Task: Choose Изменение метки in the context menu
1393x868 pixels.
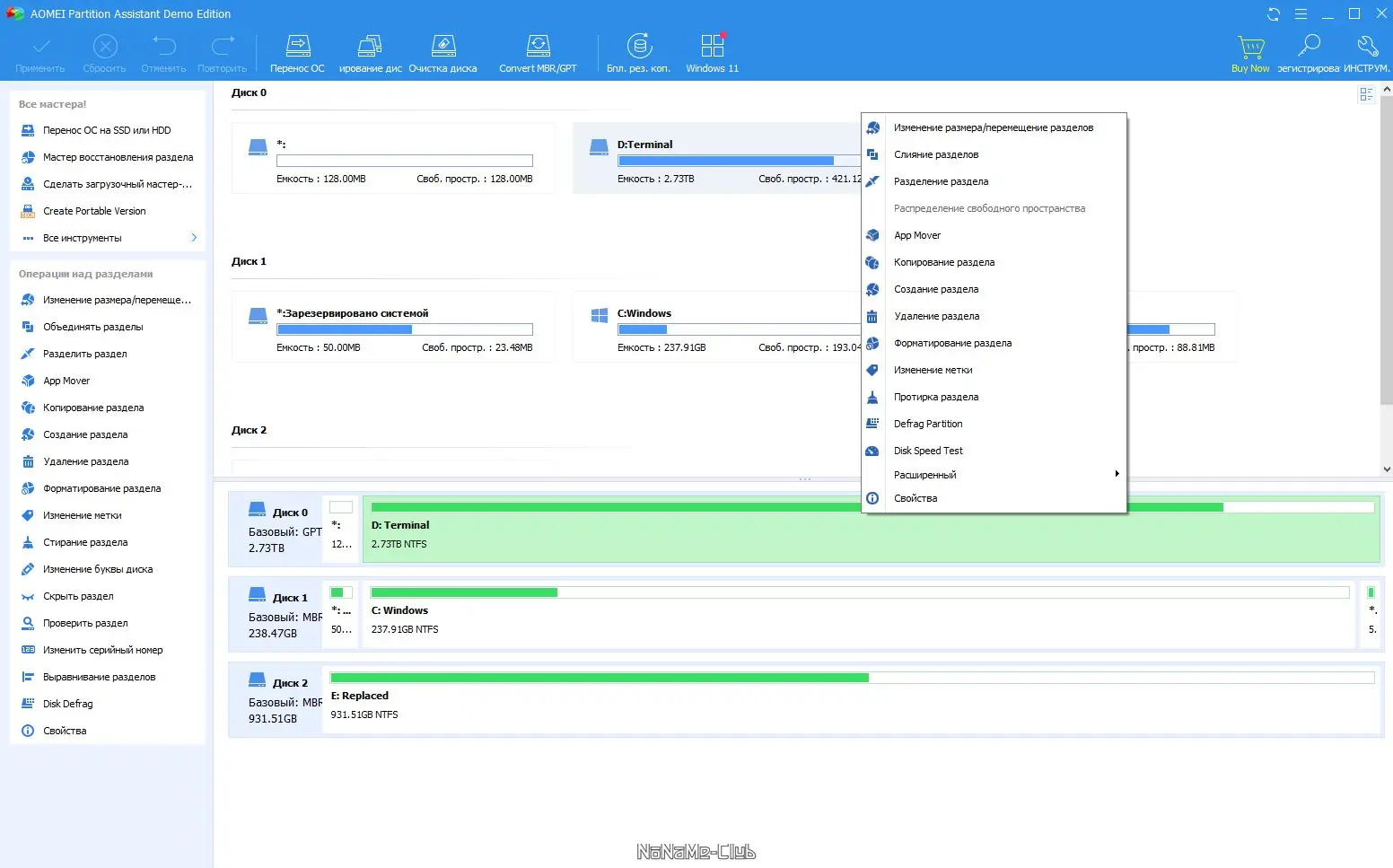Action: [x=994, y=370]
